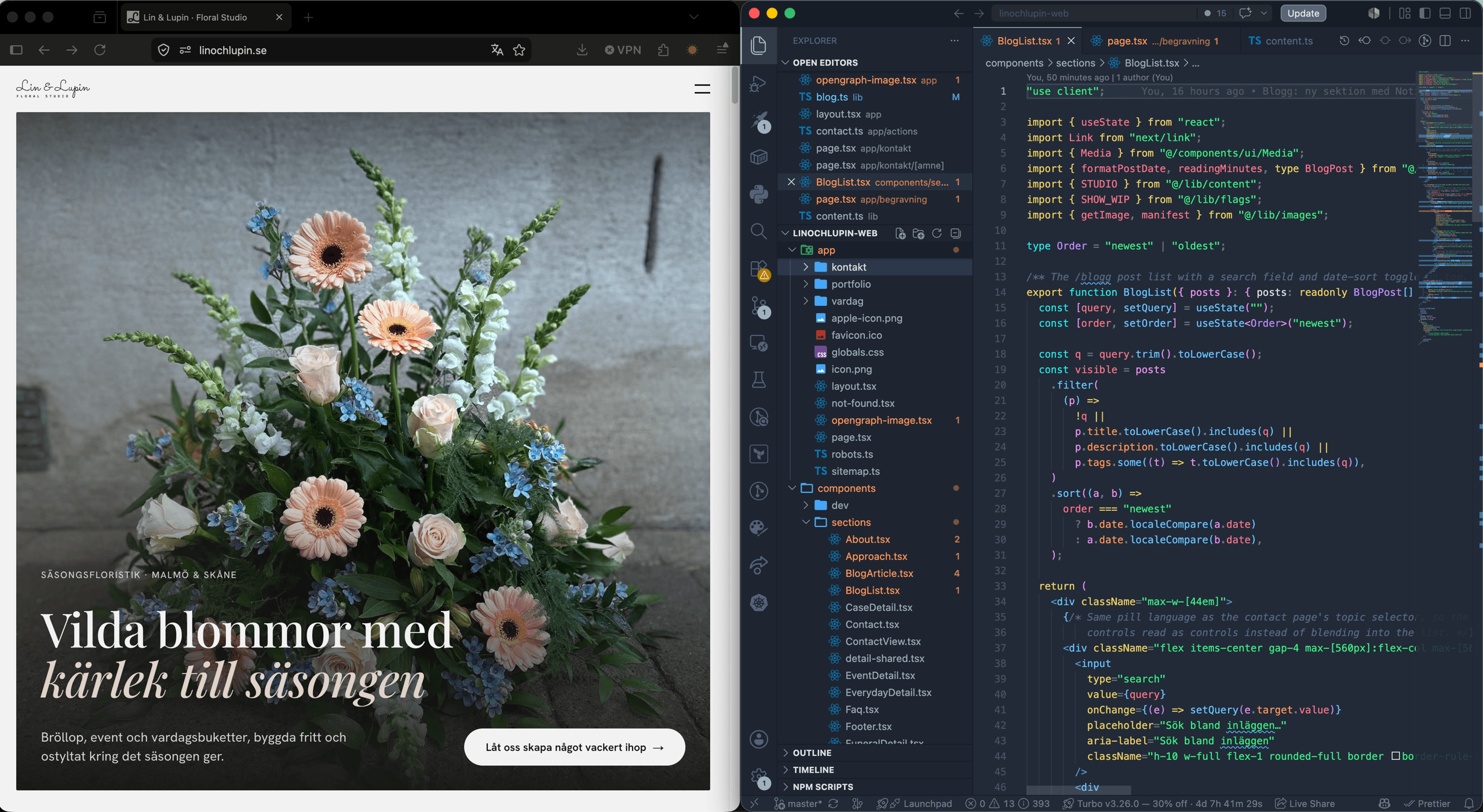
Task: Open the Explorer view in activity bar
Action: click(x=759, y=45)
